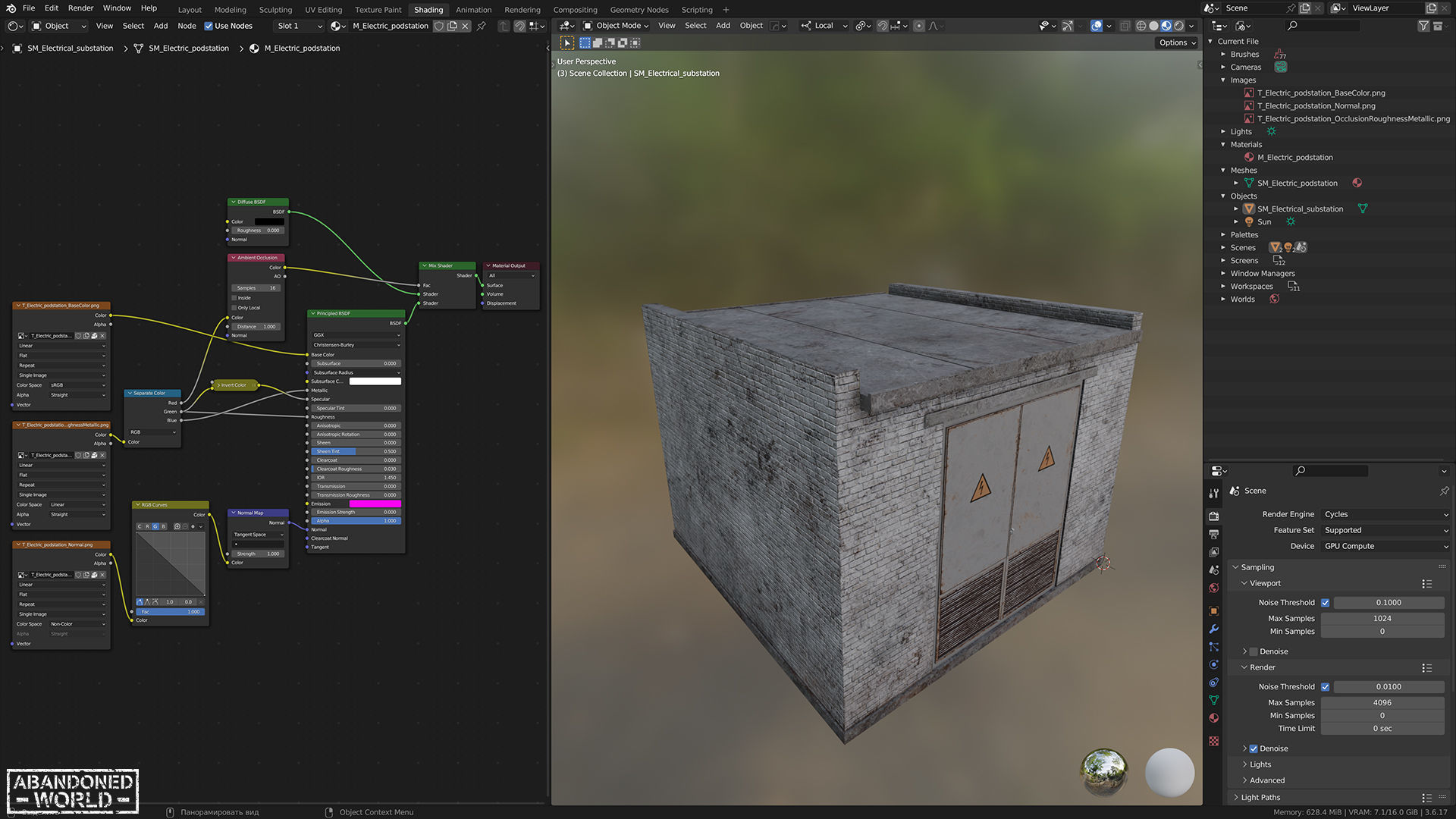Switch viewport to wireframe shading
The height and width of the screenshot is (819, 1456).
[x=1141, y=26]
